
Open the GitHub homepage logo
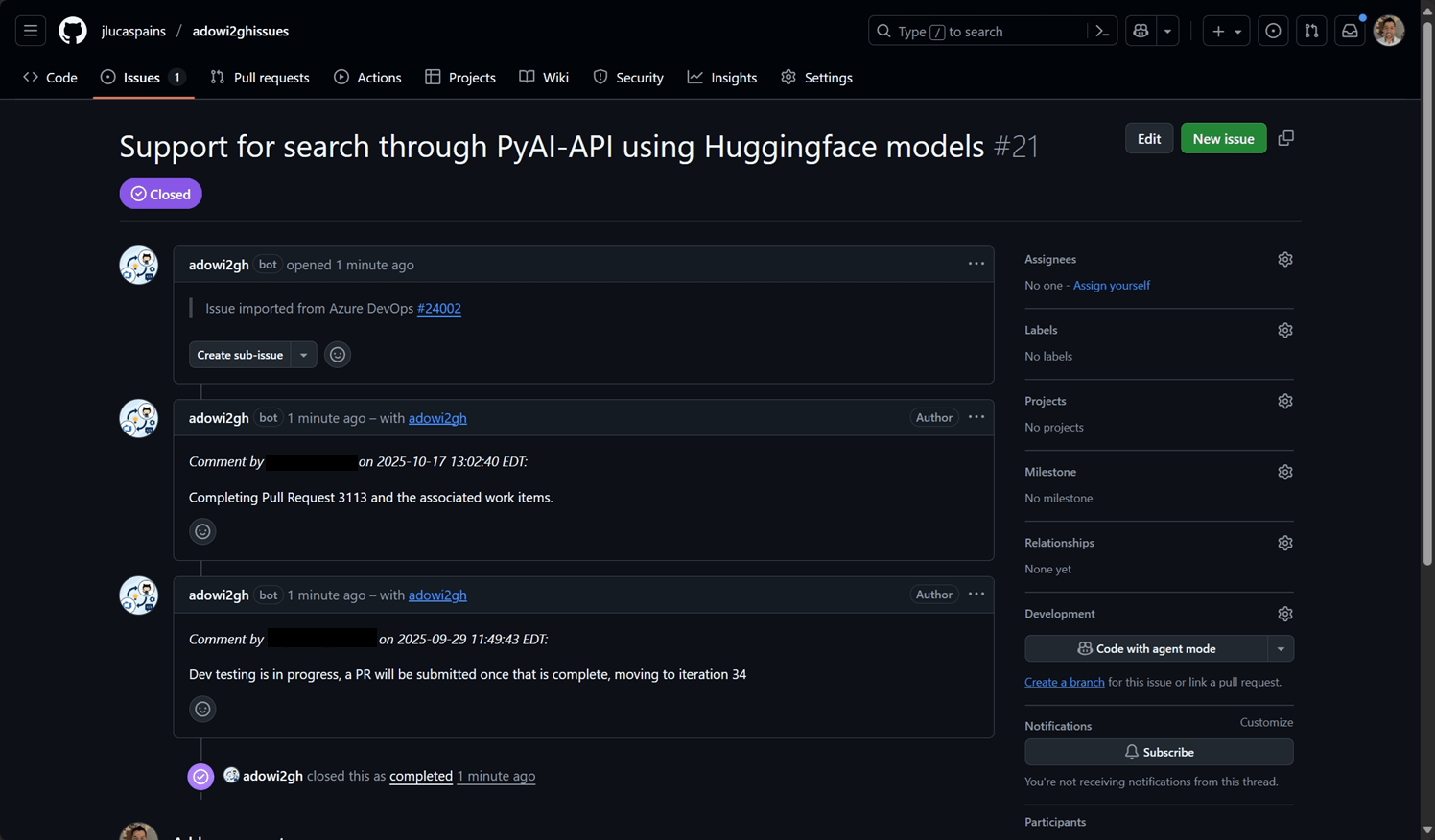pyautogui.click(x=73, y=31)
